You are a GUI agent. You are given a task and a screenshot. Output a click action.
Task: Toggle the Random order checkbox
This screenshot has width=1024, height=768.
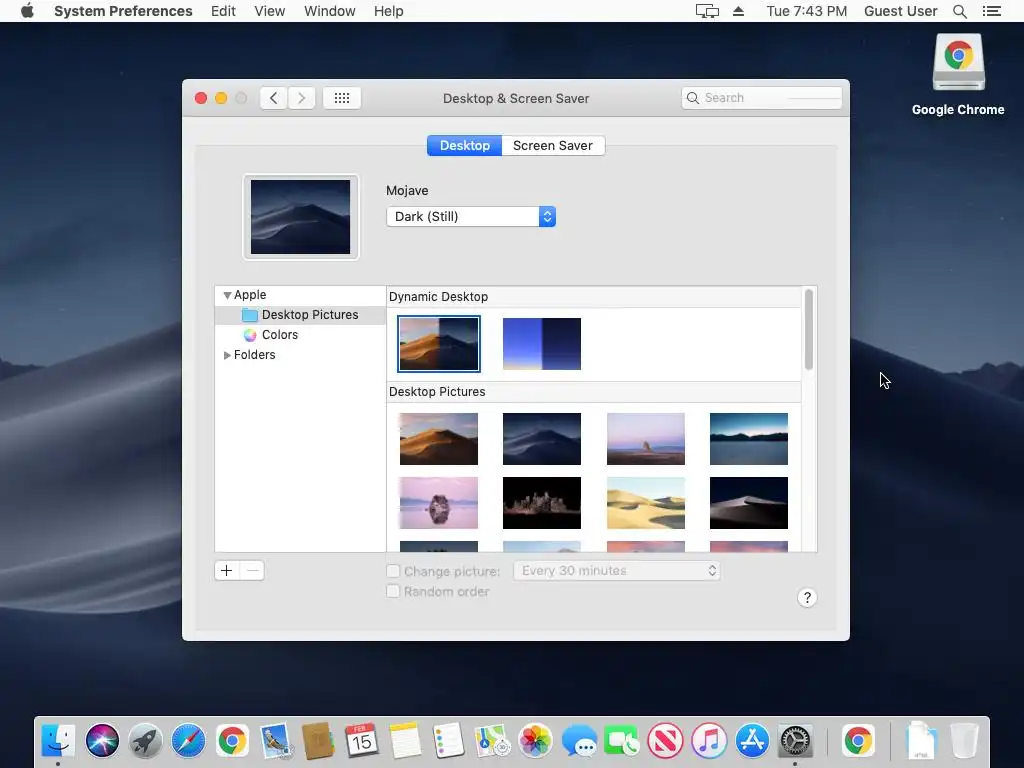click(x=393, y=592)
